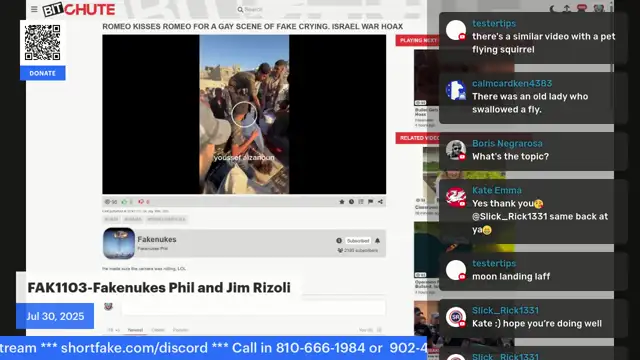Flag the video with flag icon
Image resolution: width=640 pixels, height=360 pixels.
[371, 202]
